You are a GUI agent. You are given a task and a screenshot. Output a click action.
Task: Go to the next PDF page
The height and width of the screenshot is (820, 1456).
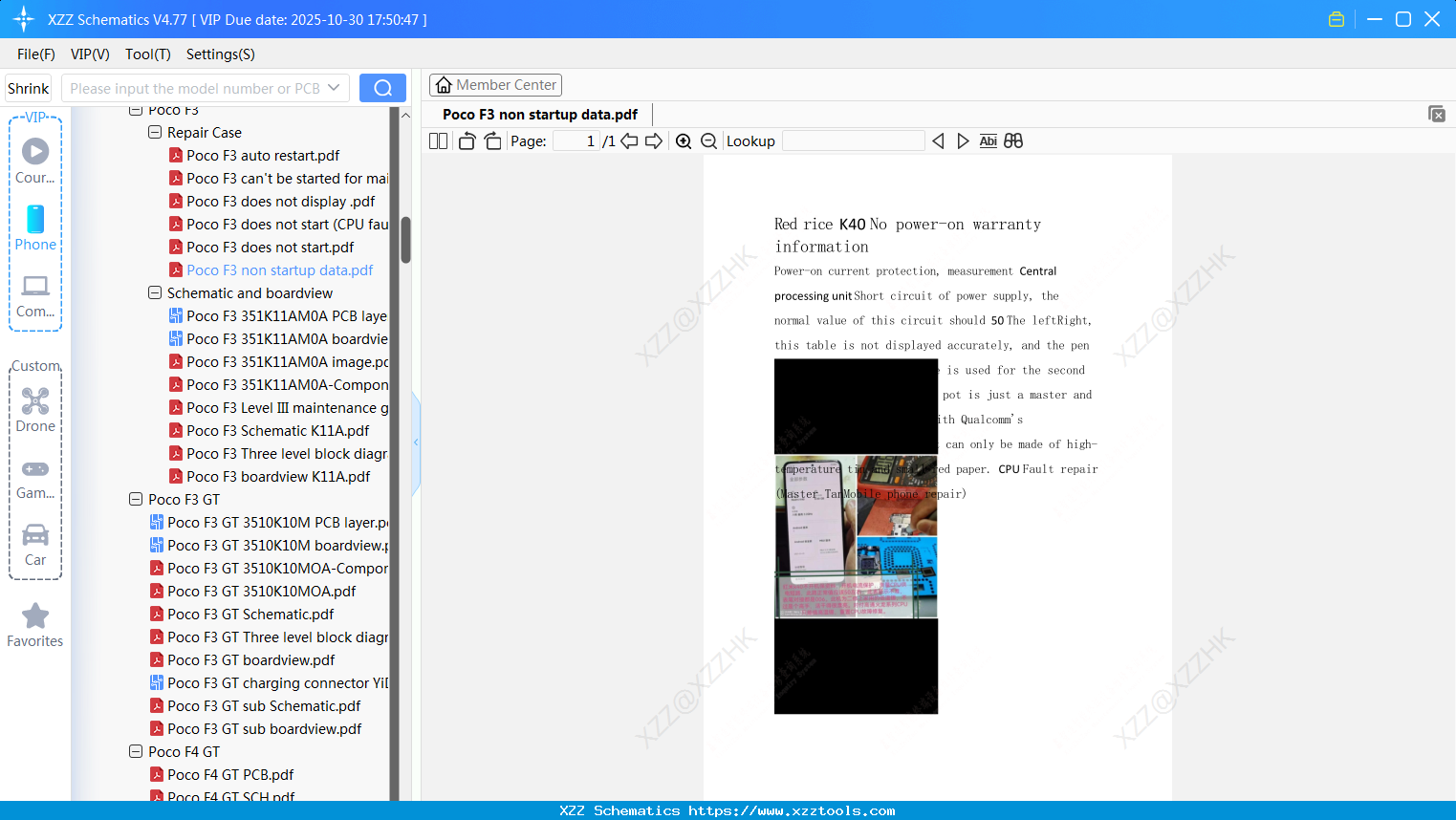pyautogui.click(x=654, y=141)
